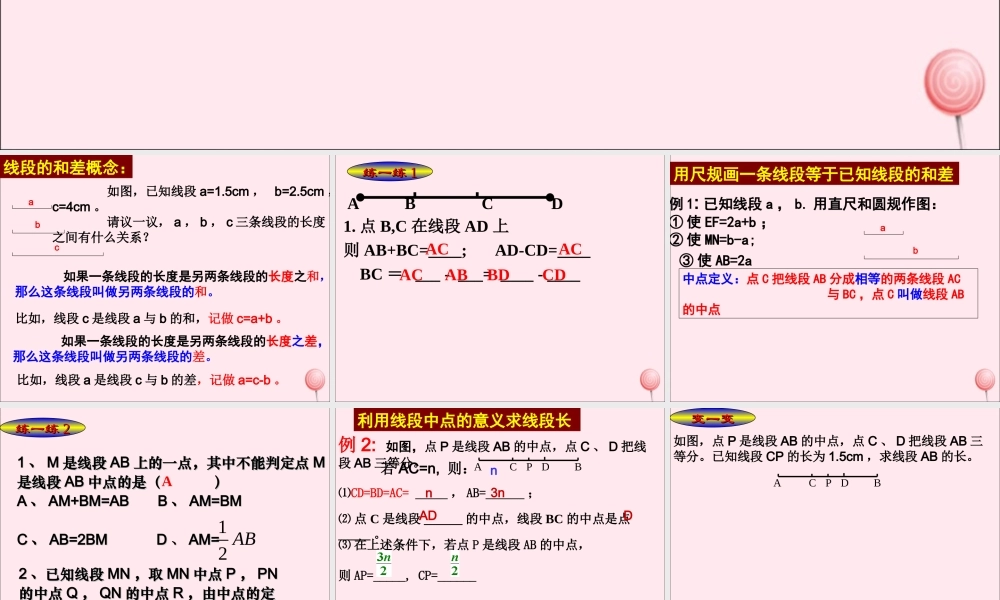The width and height of the screenshot is (1000, 600).
Task: Select A C P D B diagram in 变一变 slide
Action: 827,480
